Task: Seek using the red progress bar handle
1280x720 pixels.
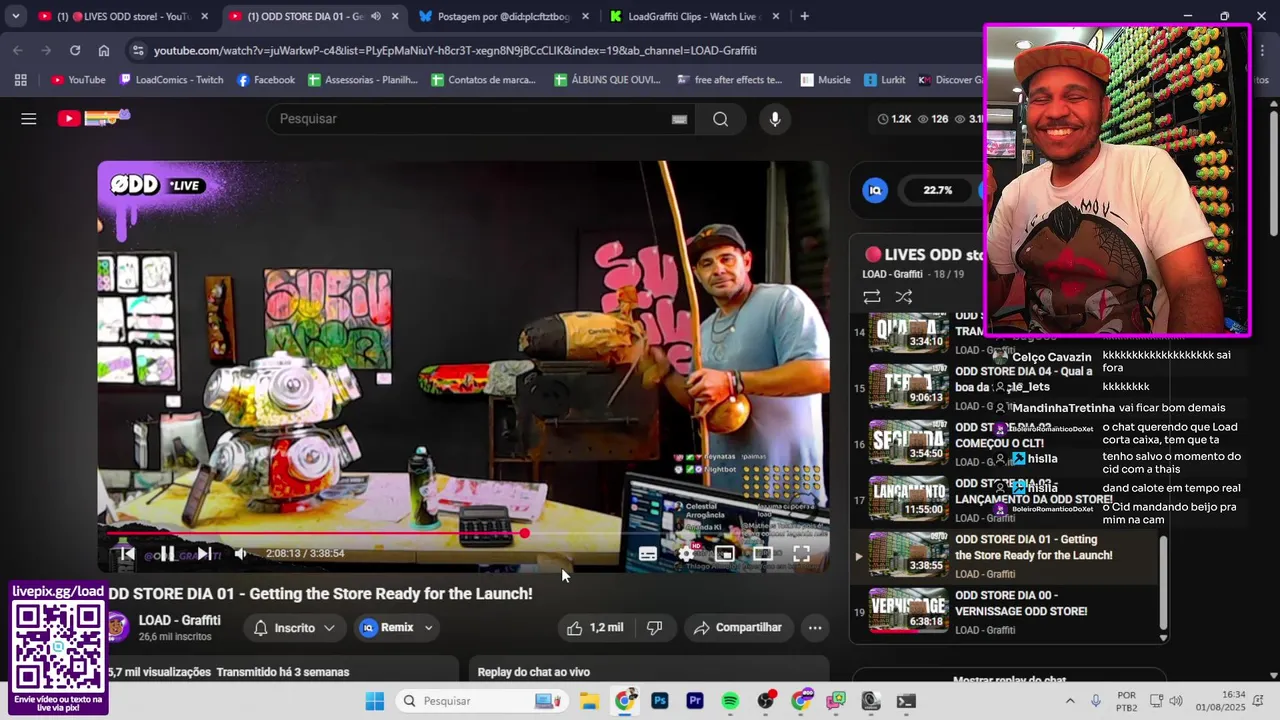Action: click(x=524, y=533)
